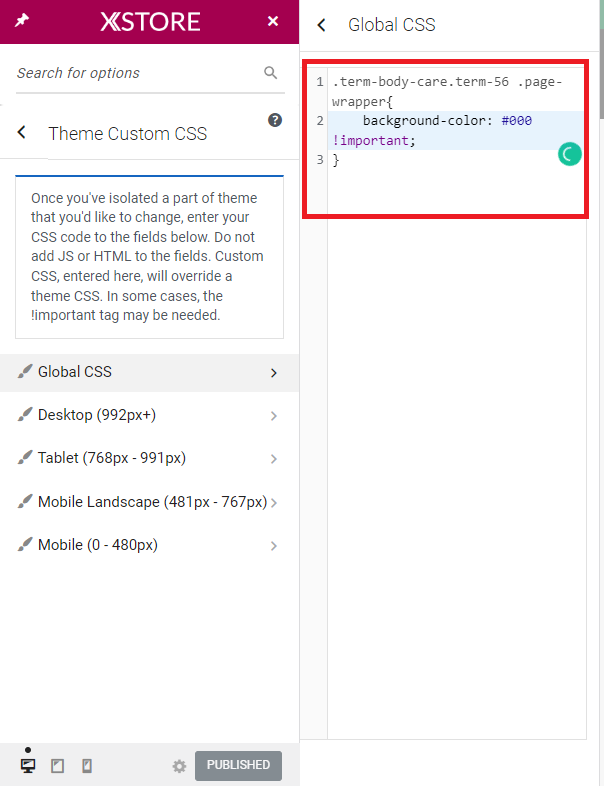Go back from Global CSS editor
Screen dimensions: 604x786
(321, 25)
